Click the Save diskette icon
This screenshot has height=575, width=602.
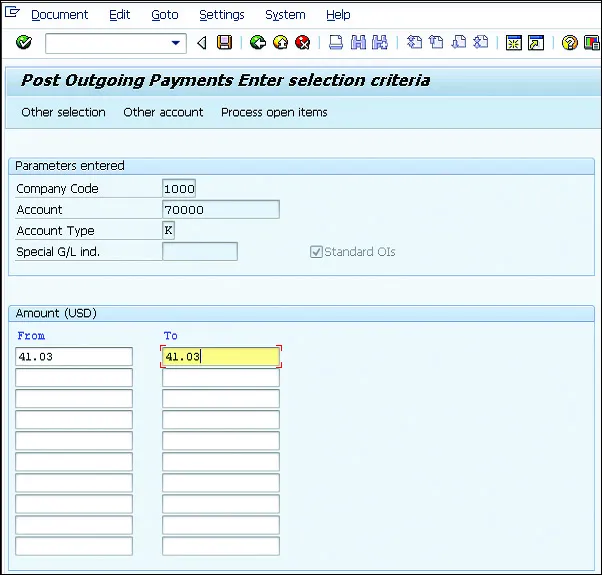tap(225, 43)
